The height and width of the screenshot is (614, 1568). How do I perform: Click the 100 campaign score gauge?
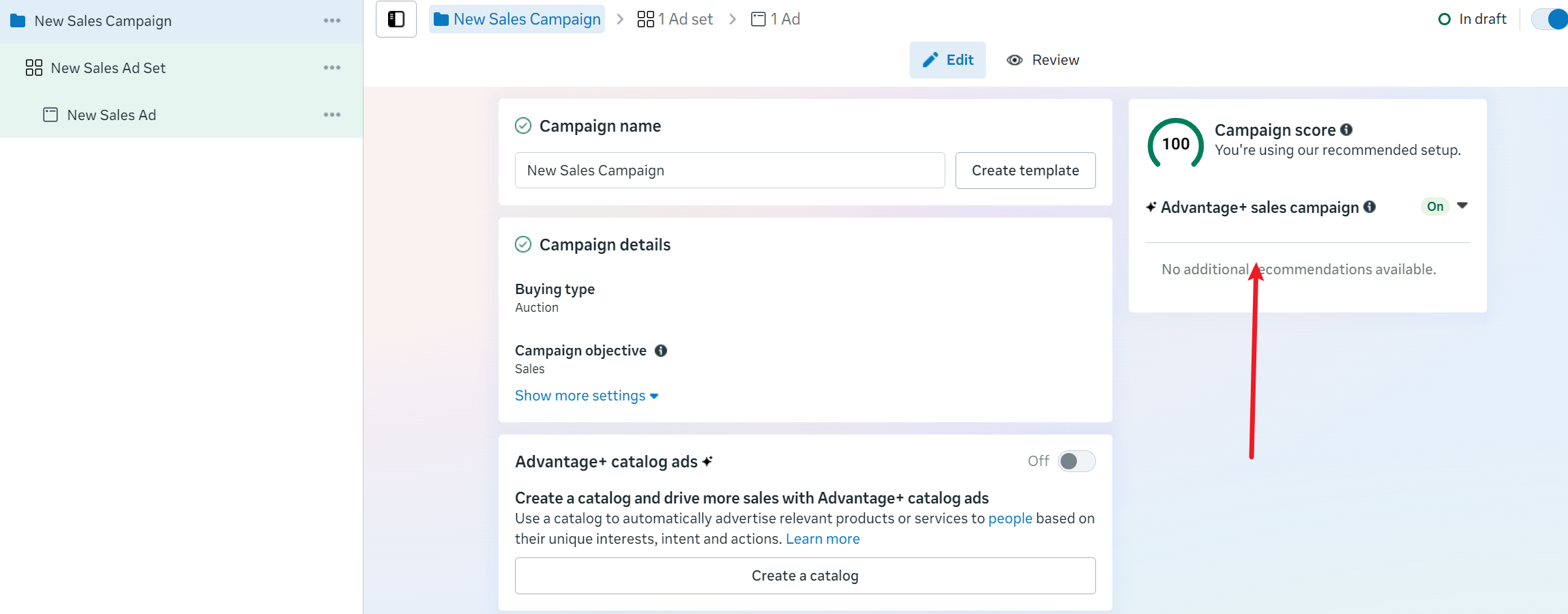click(x=1175, y=144)
